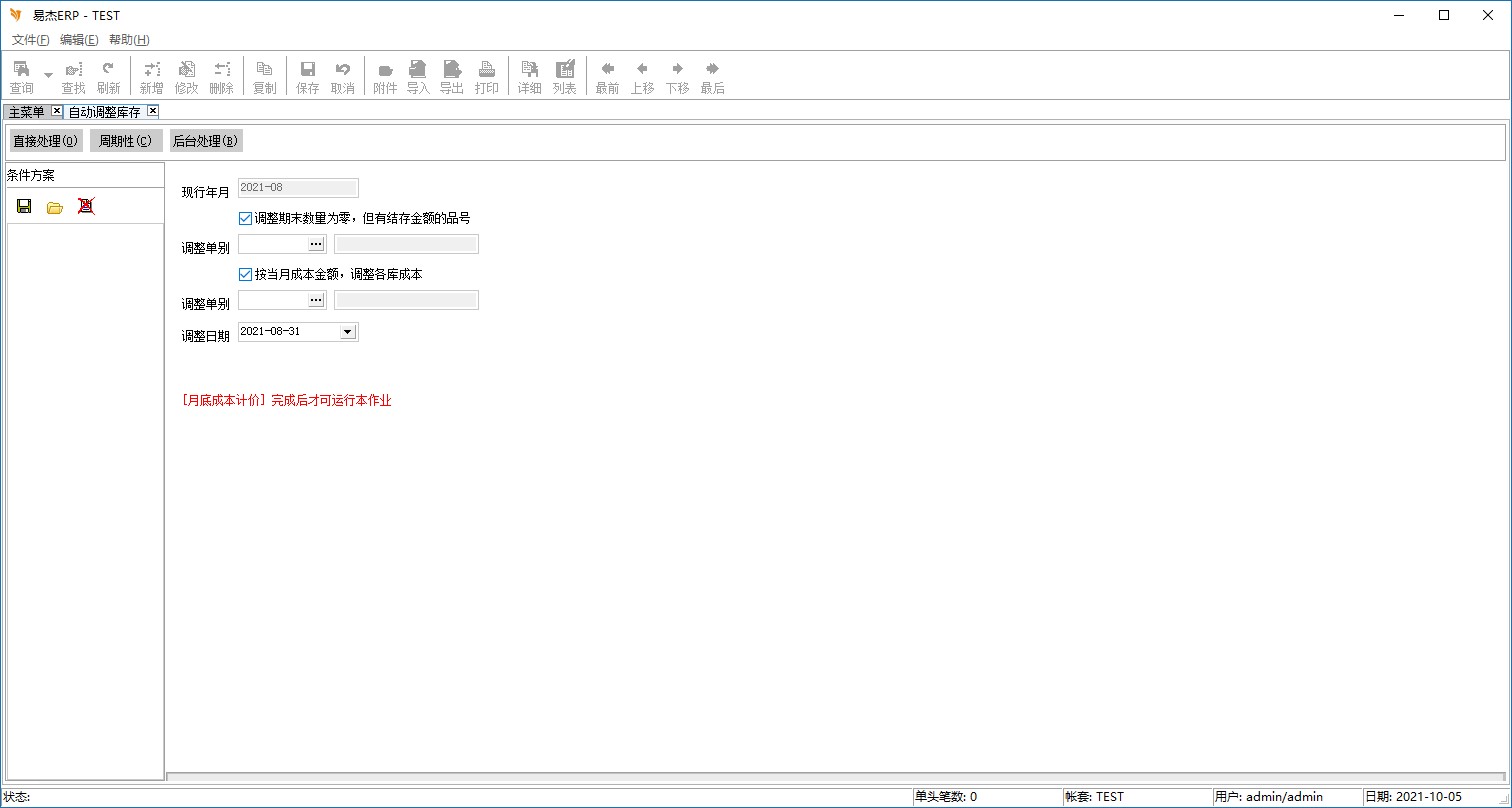Open the 查询 dropdown arrow in toolbar
Image resolution: width=1512 pixels, height=808 pixels.
[x=48, y=76]
